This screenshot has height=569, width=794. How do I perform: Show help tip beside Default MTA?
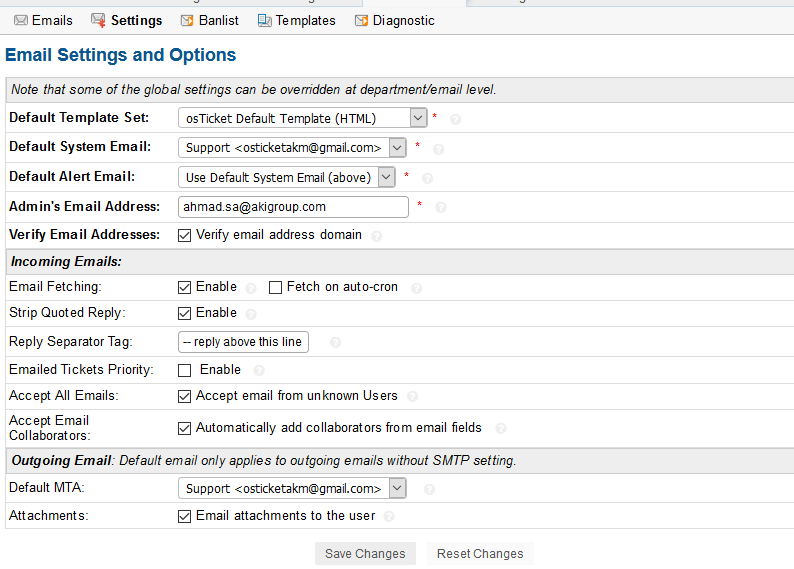(x=429, y=490)
